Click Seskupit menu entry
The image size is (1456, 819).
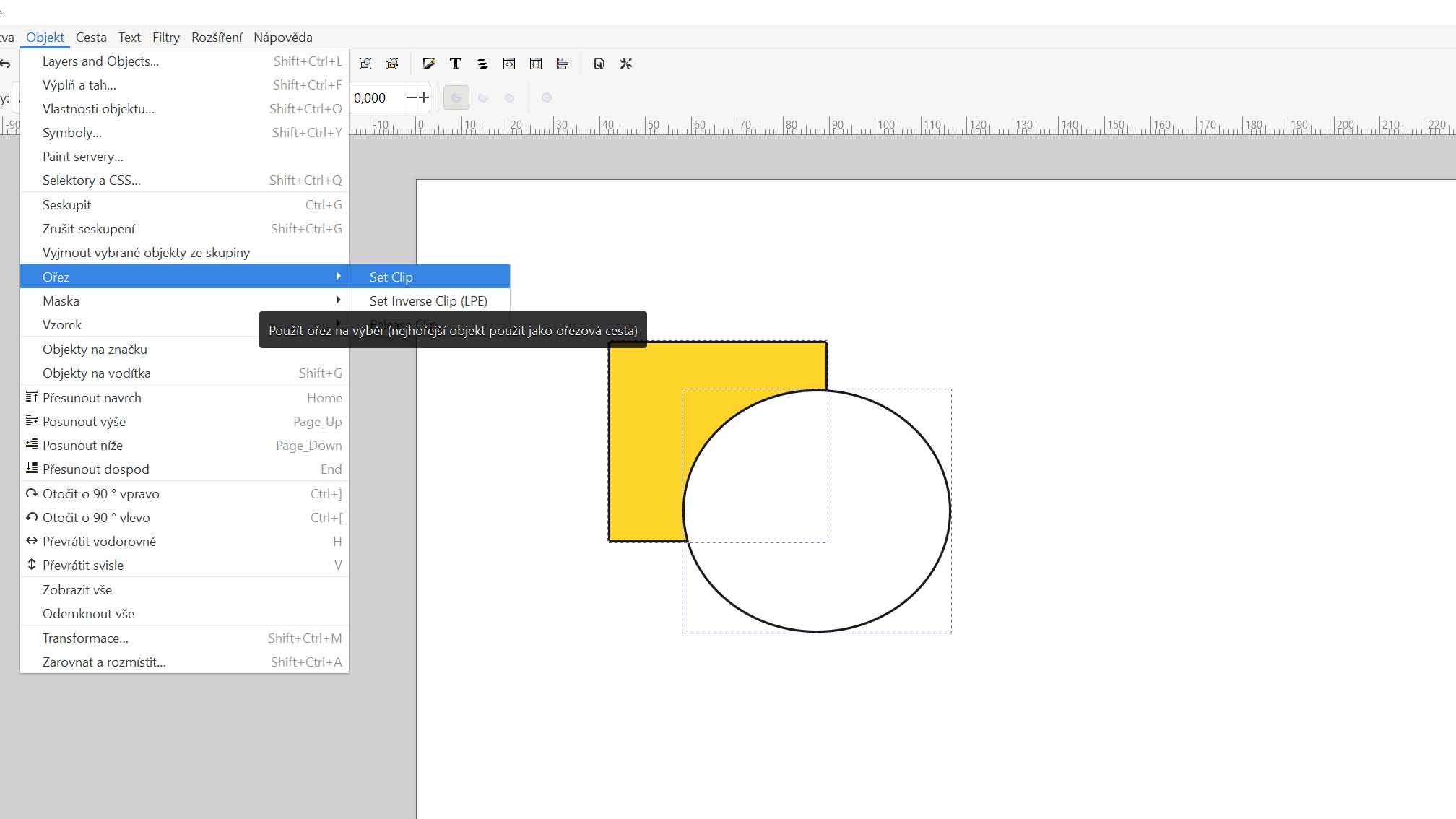pyautogui.click(x=67, y=204)
